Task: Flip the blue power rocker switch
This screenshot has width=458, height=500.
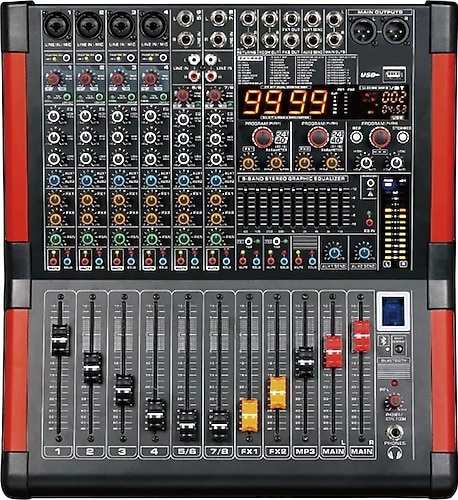Action: point(393,311)
